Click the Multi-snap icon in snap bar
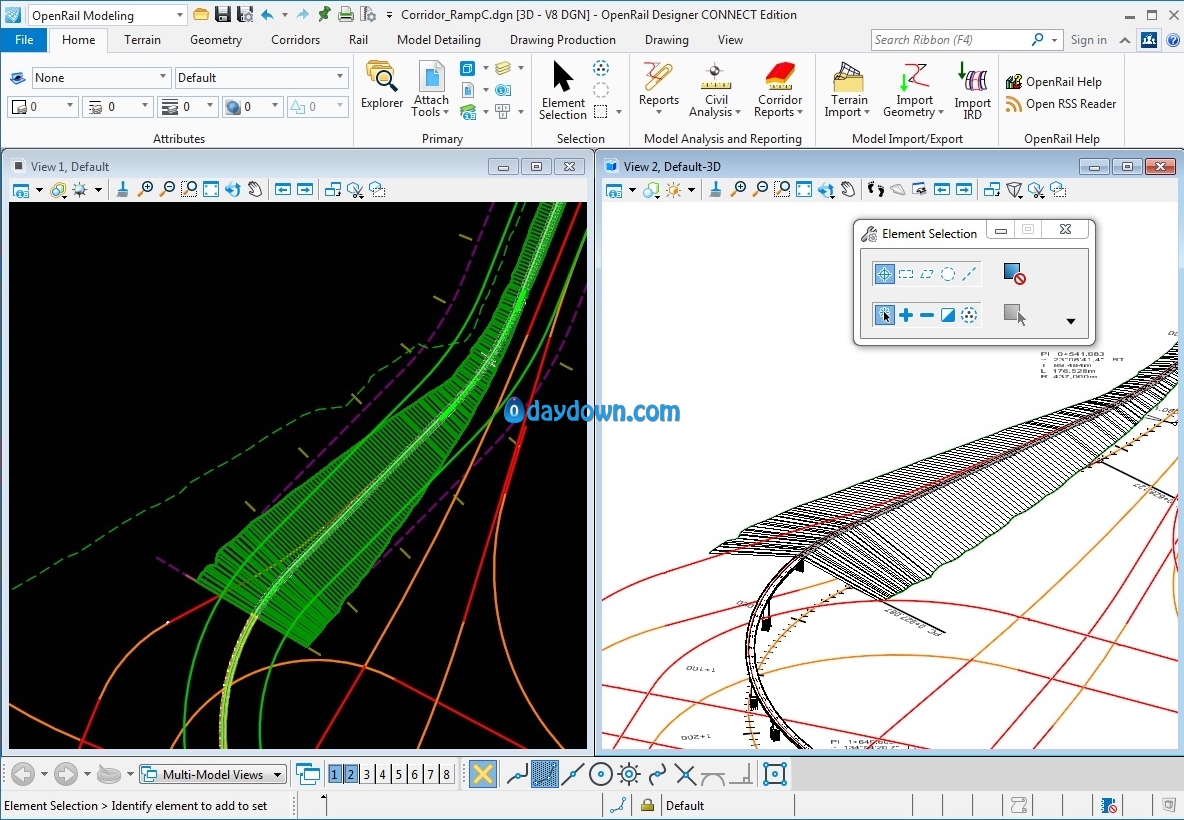The height and width of the screenshot is (820, 1184). 775,774
